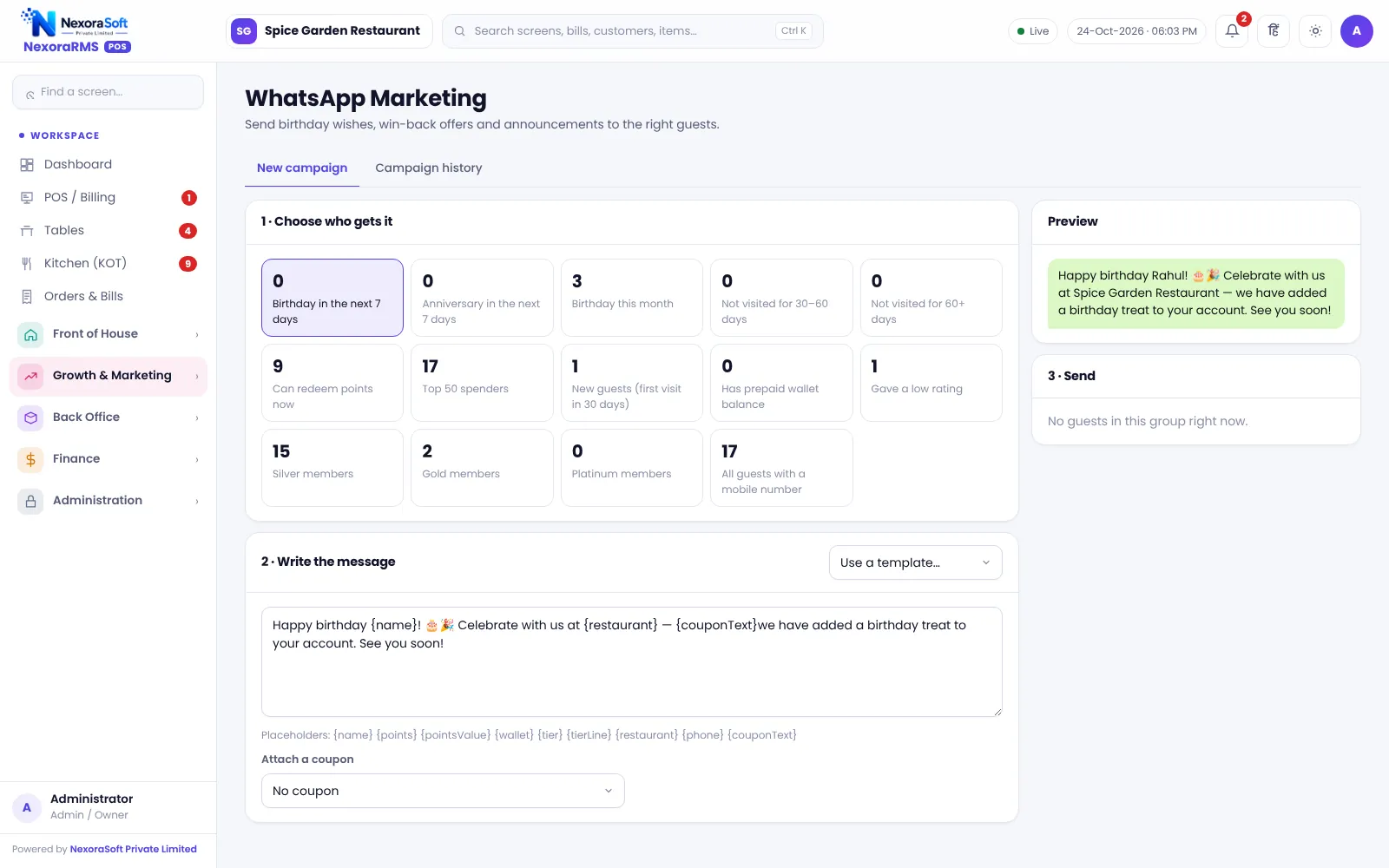Click the Find a screen field
Screen dimensions: 1389x868
[109, 92]
